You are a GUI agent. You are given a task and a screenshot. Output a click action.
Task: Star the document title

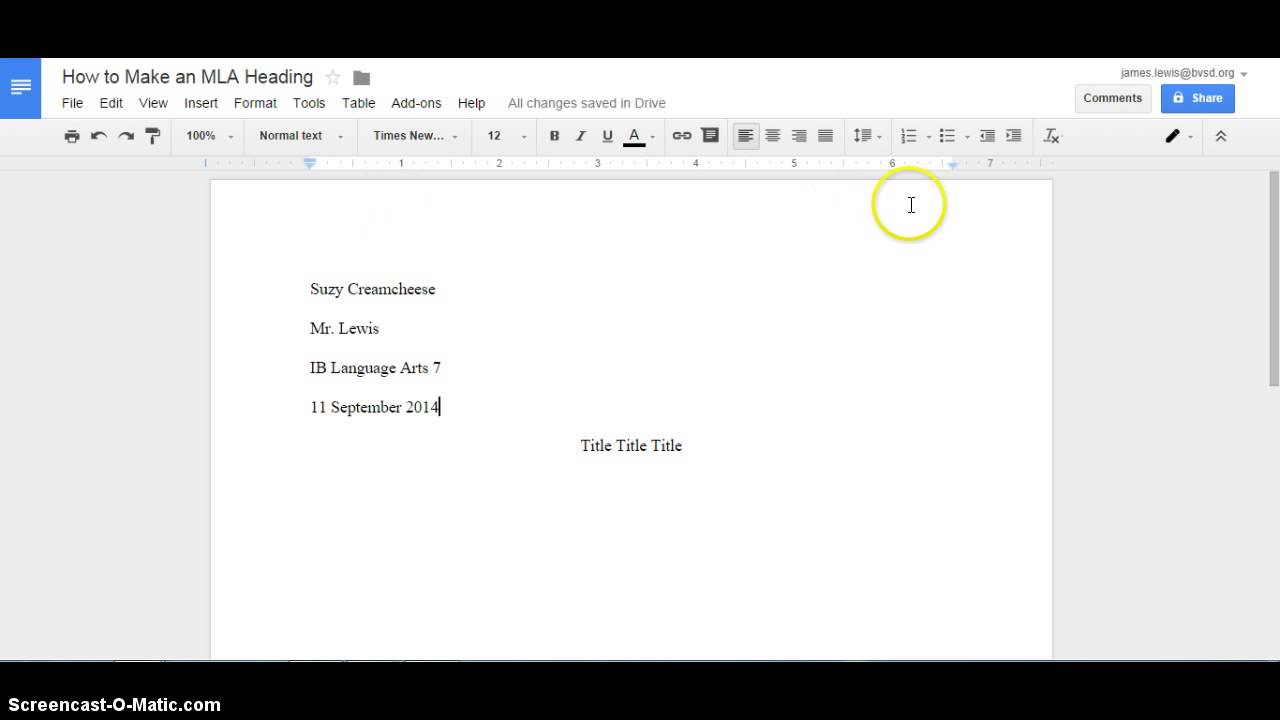click(x=333, y=77)
